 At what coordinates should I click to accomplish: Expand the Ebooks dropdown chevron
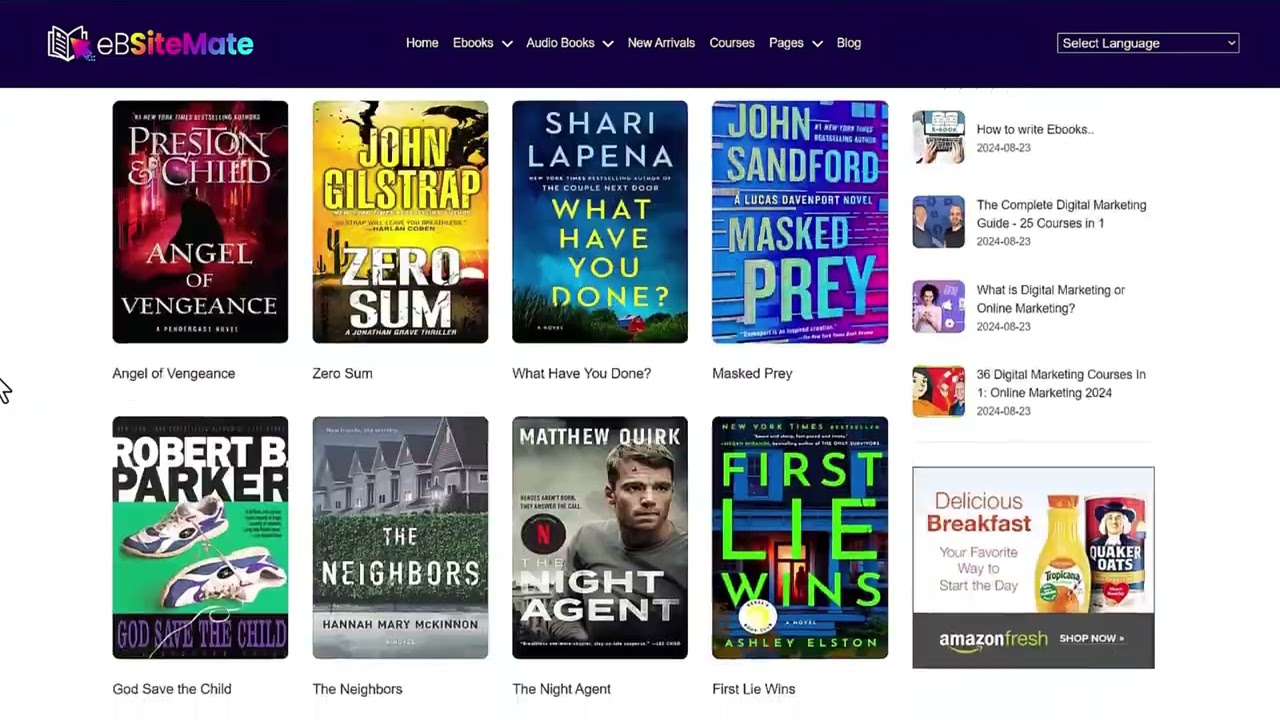pos(507,44)
